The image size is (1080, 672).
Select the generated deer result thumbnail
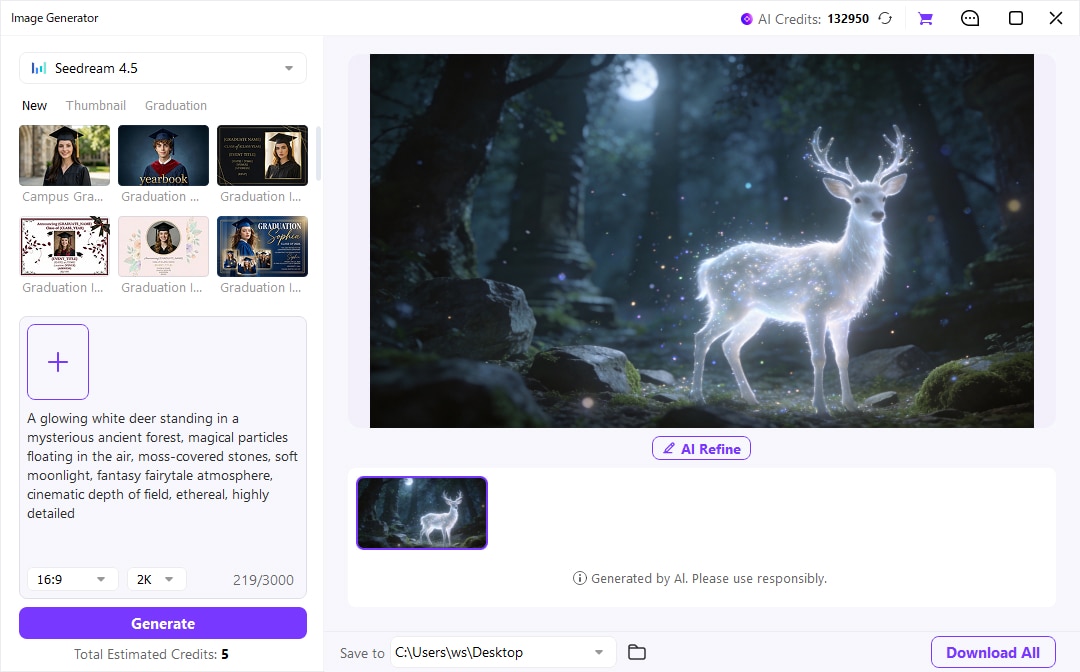point(422,513)
